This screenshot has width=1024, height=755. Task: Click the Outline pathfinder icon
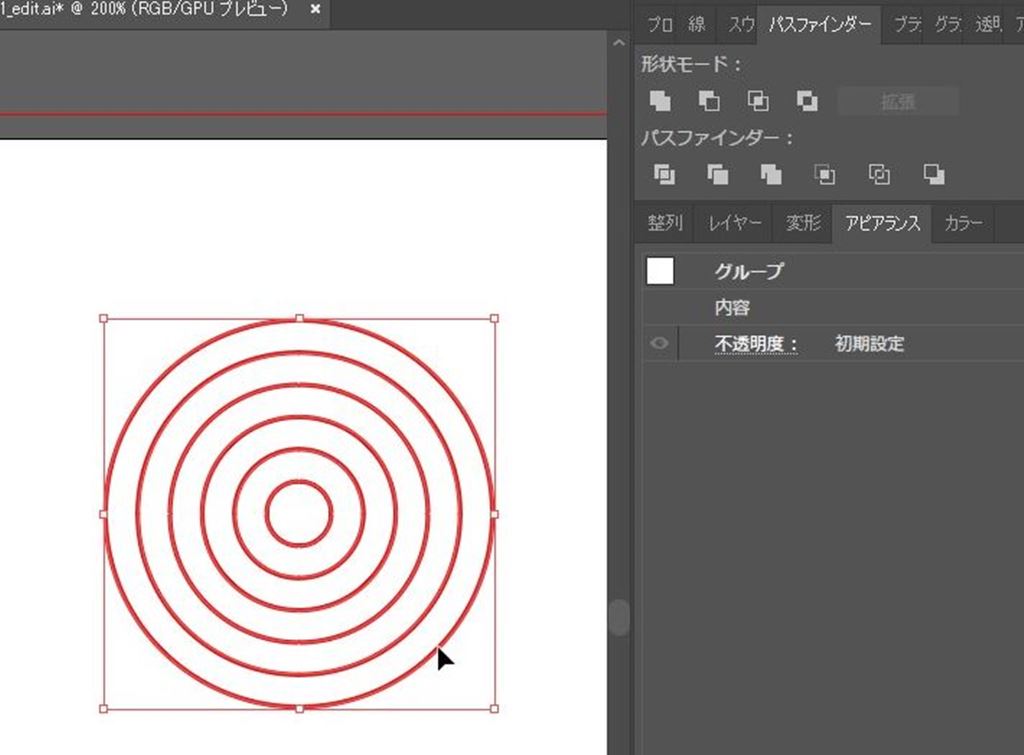879,175
